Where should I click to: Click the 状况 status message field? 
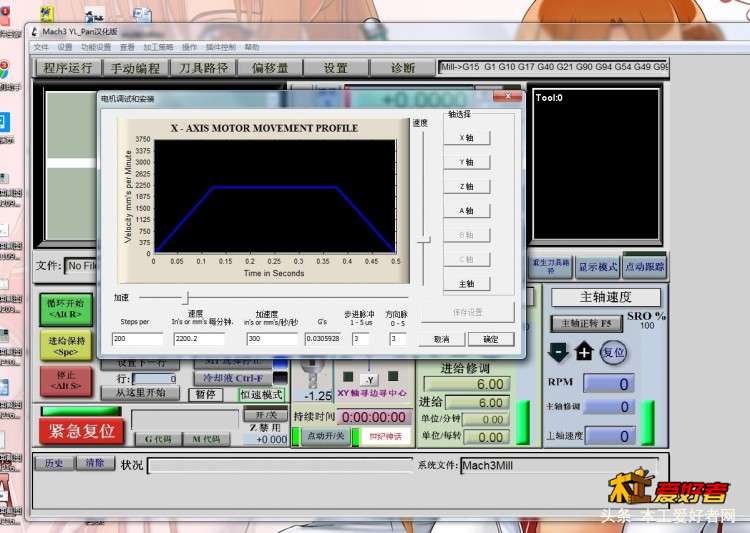(x=280, y=466)
